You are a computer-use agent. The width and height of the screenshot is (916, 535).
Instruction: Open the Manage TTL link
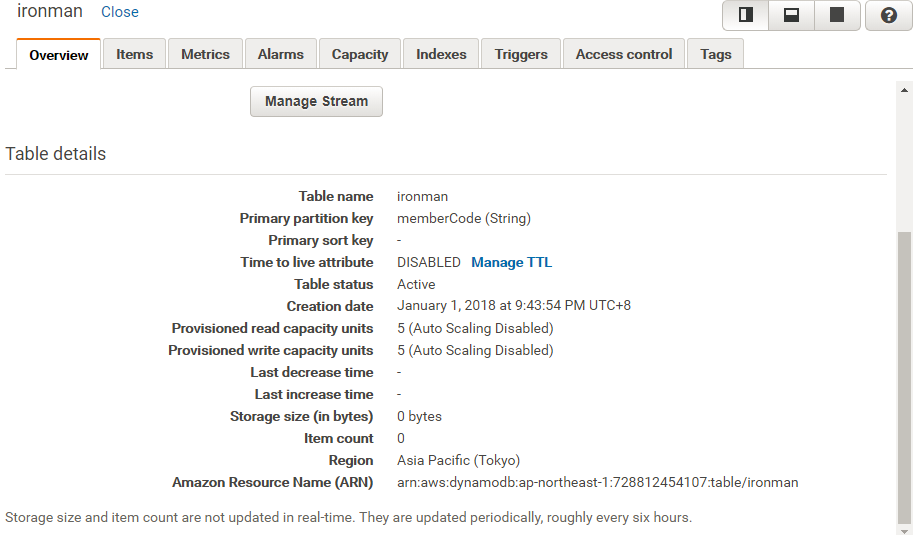511,262
